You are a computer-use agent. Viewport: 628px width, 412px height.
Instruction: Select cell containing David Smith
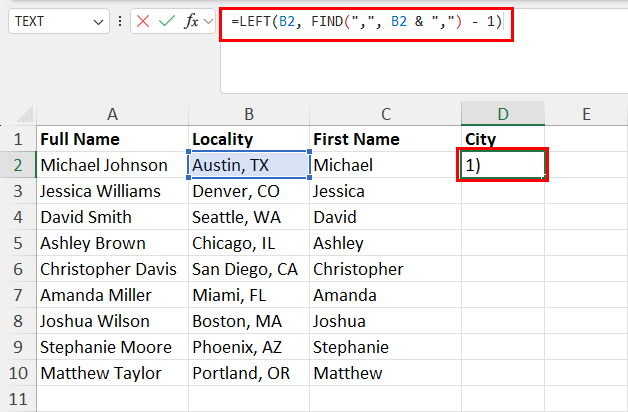coord(113,217)
